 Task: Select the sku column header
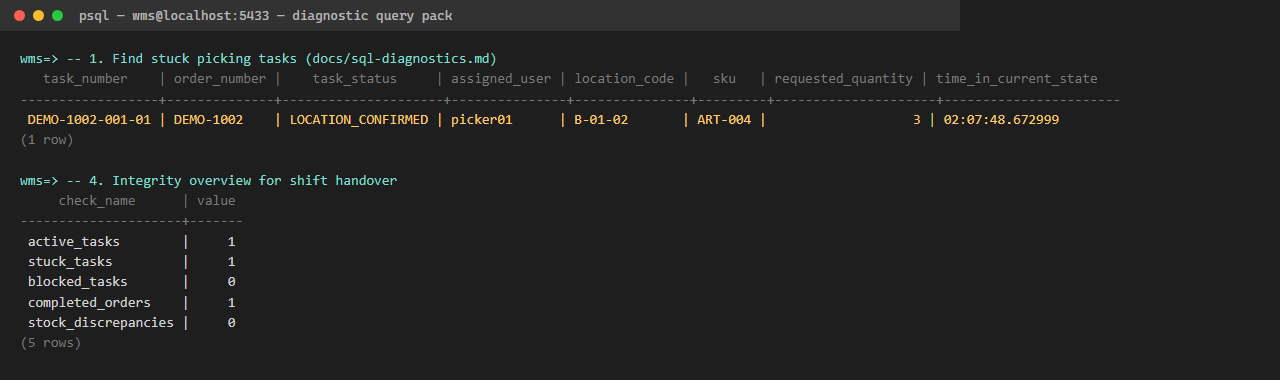coord(724,78)
